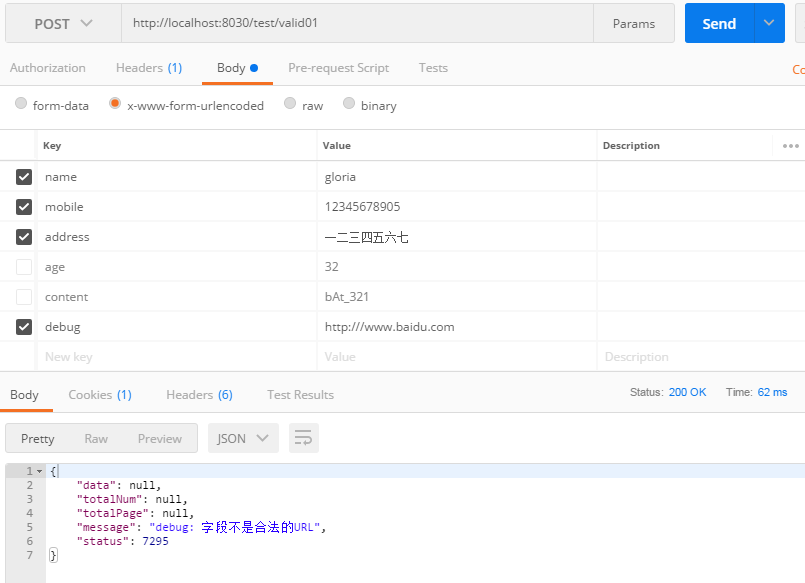This screenshot has height=583, width=805.
Task: Uncheck the debug parameter checkbox
Action: [x=24, y=327]
